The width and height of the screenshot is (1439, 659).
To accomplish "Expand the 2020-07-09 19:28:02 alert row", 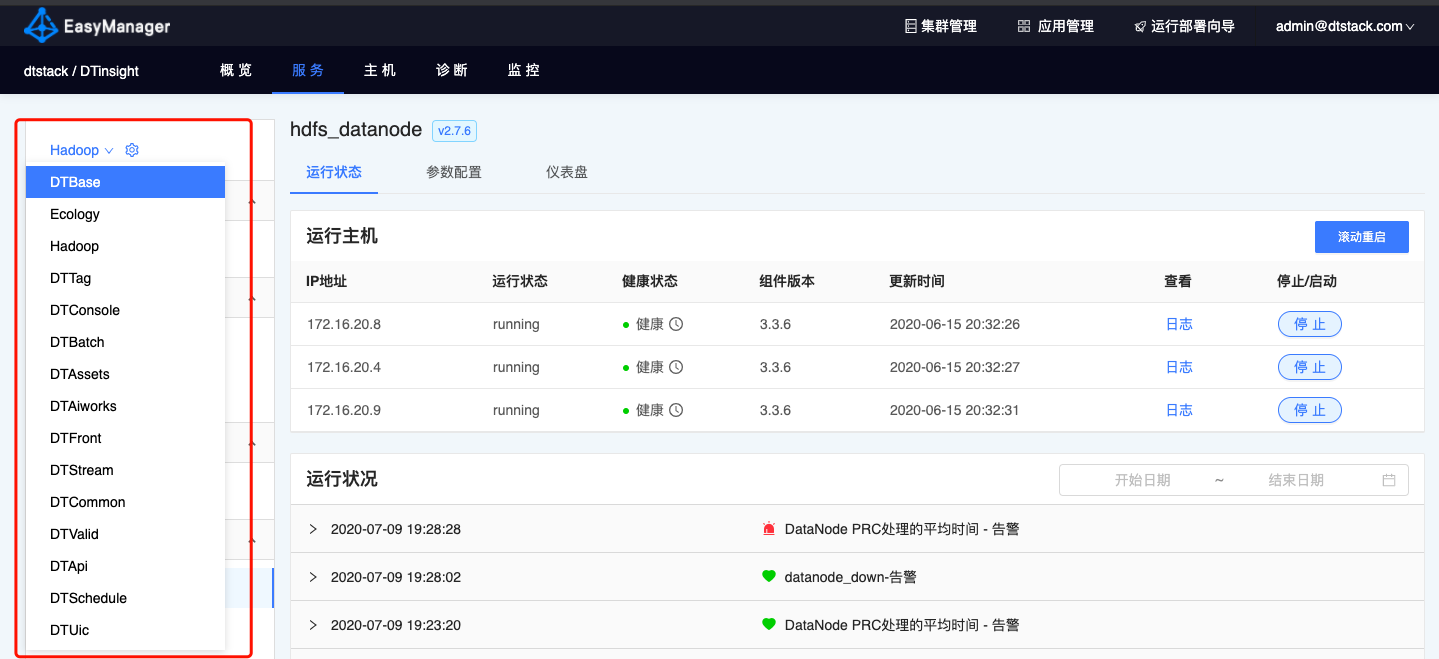I will point(313,577).
